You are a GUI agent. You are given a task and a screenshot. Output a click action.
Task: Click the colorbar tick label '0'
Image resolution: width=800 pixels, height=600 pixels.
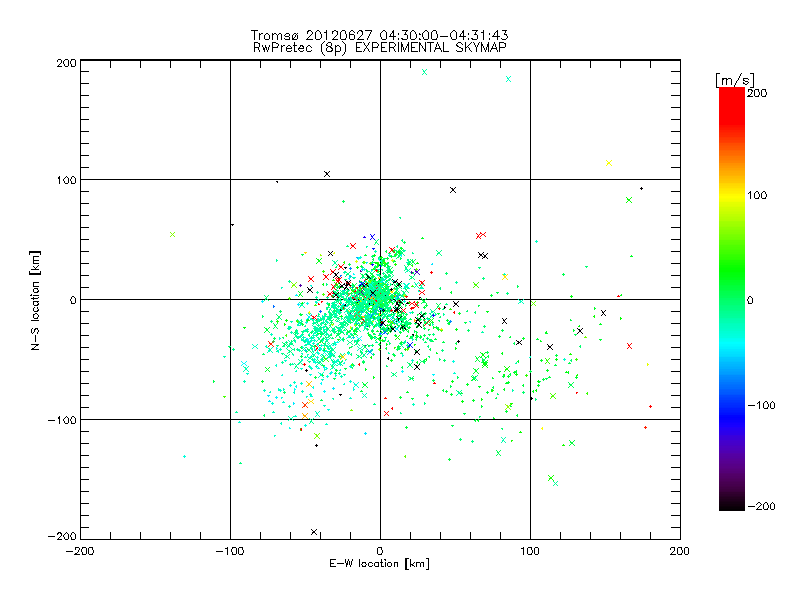click(750, 301)
